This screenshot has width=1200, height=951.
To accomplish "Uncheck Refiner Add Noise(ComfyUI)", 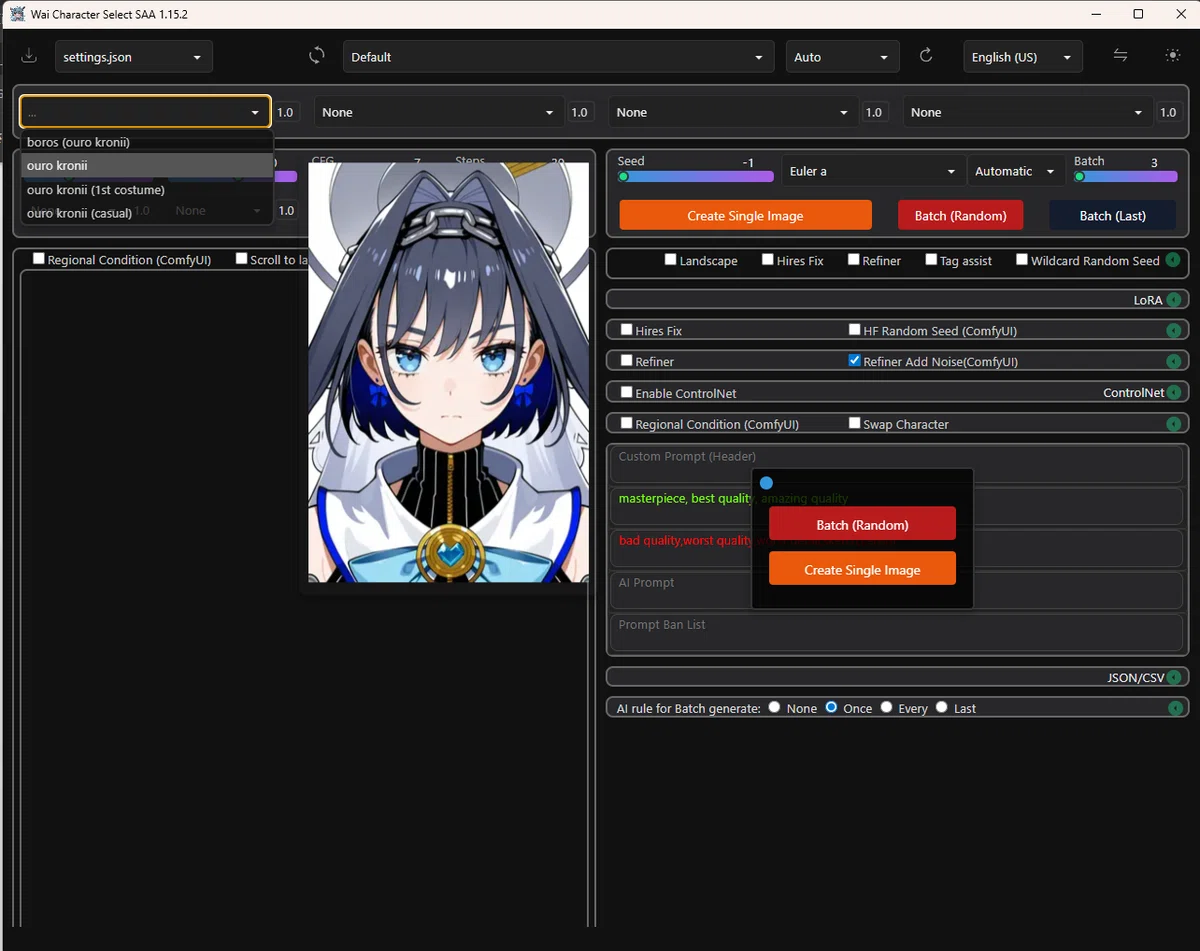I will (x=855, y=360).
